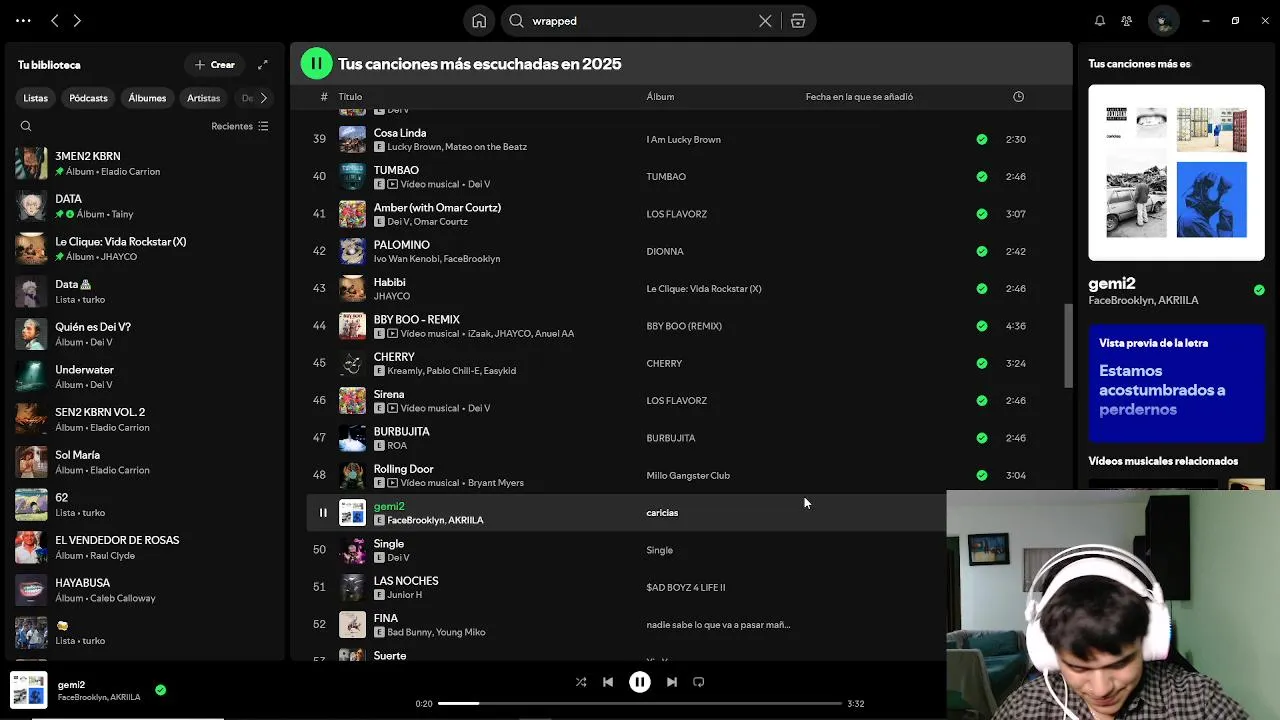Open the 3MEN2 KBRN album
The height and width of the screenshot is (720, 1280).
[145, 164]
